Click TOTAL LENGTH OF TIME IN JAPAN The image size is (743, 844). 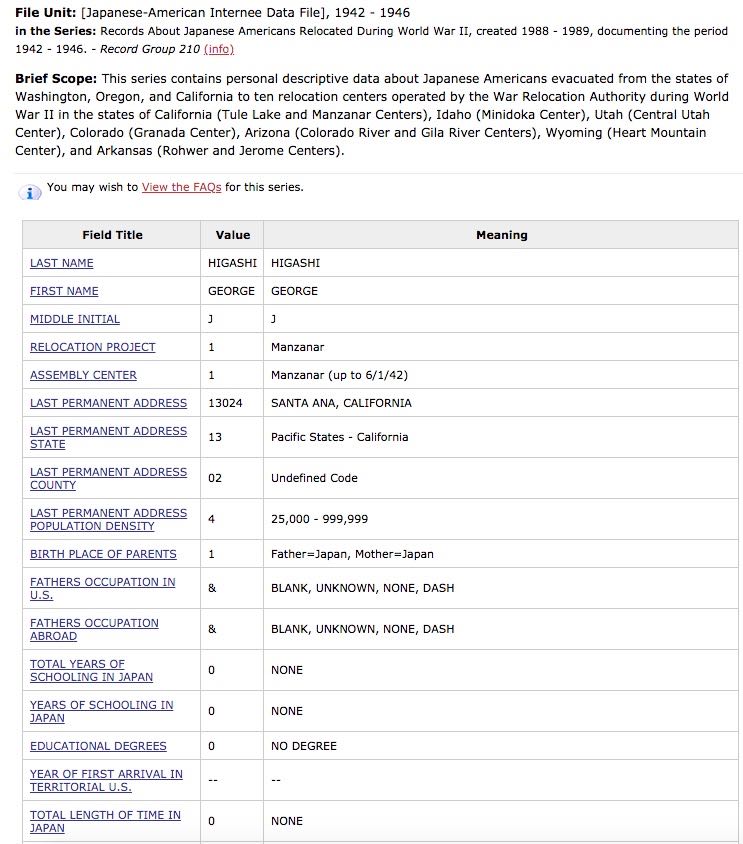106,821
